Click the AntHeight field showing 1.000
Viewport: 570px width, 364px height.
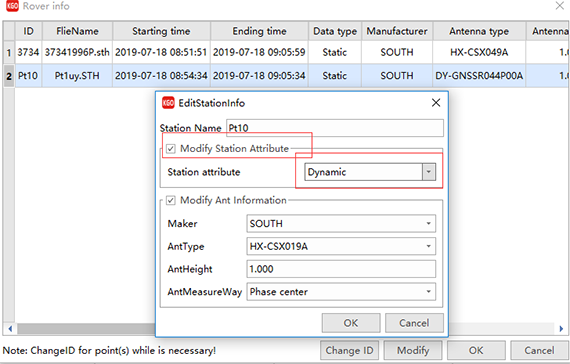[x=341, y=269]
